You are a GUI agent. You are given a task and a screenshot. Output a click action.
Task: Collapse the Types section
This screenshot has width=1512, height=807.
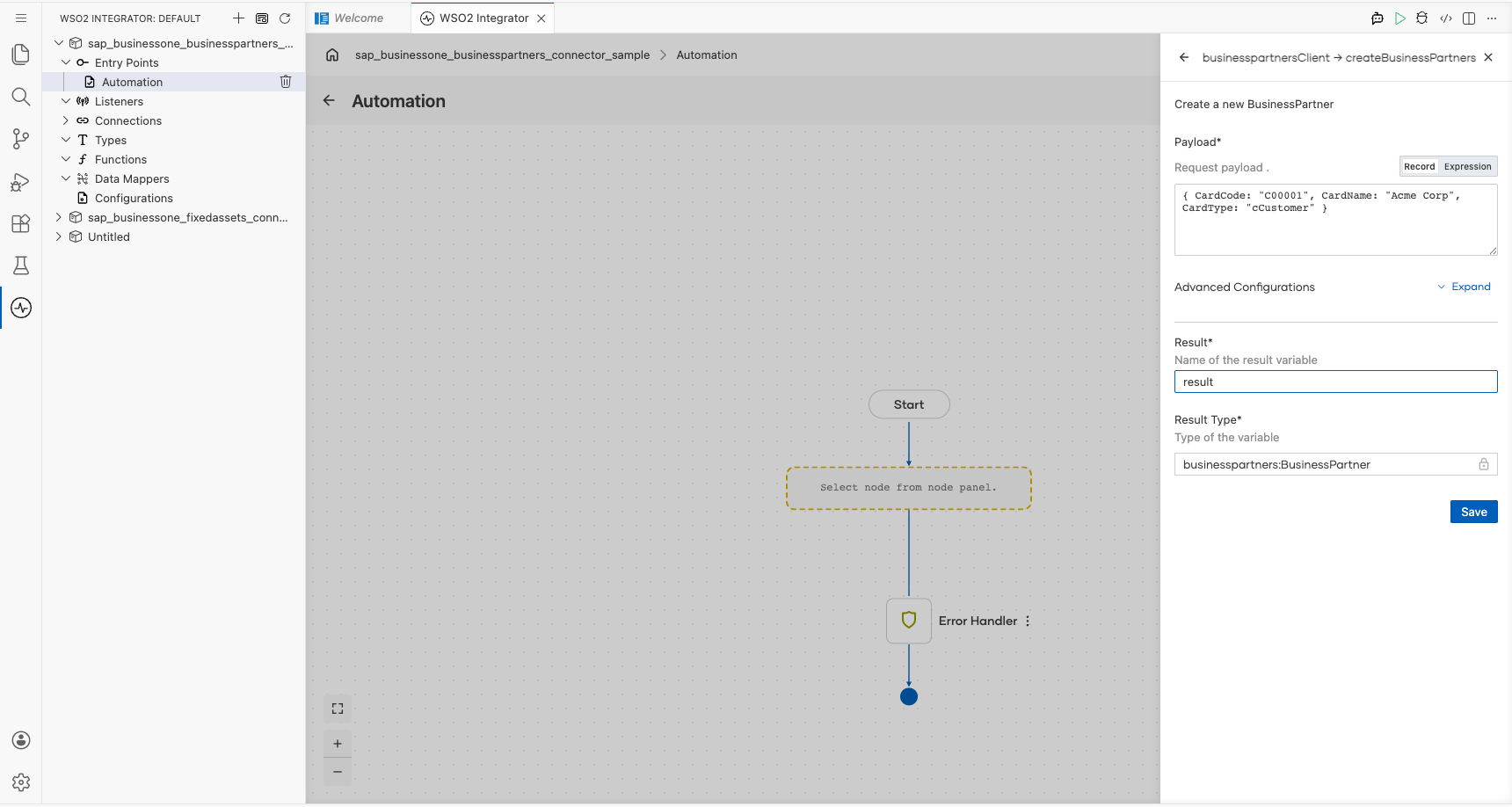(66, 140)
